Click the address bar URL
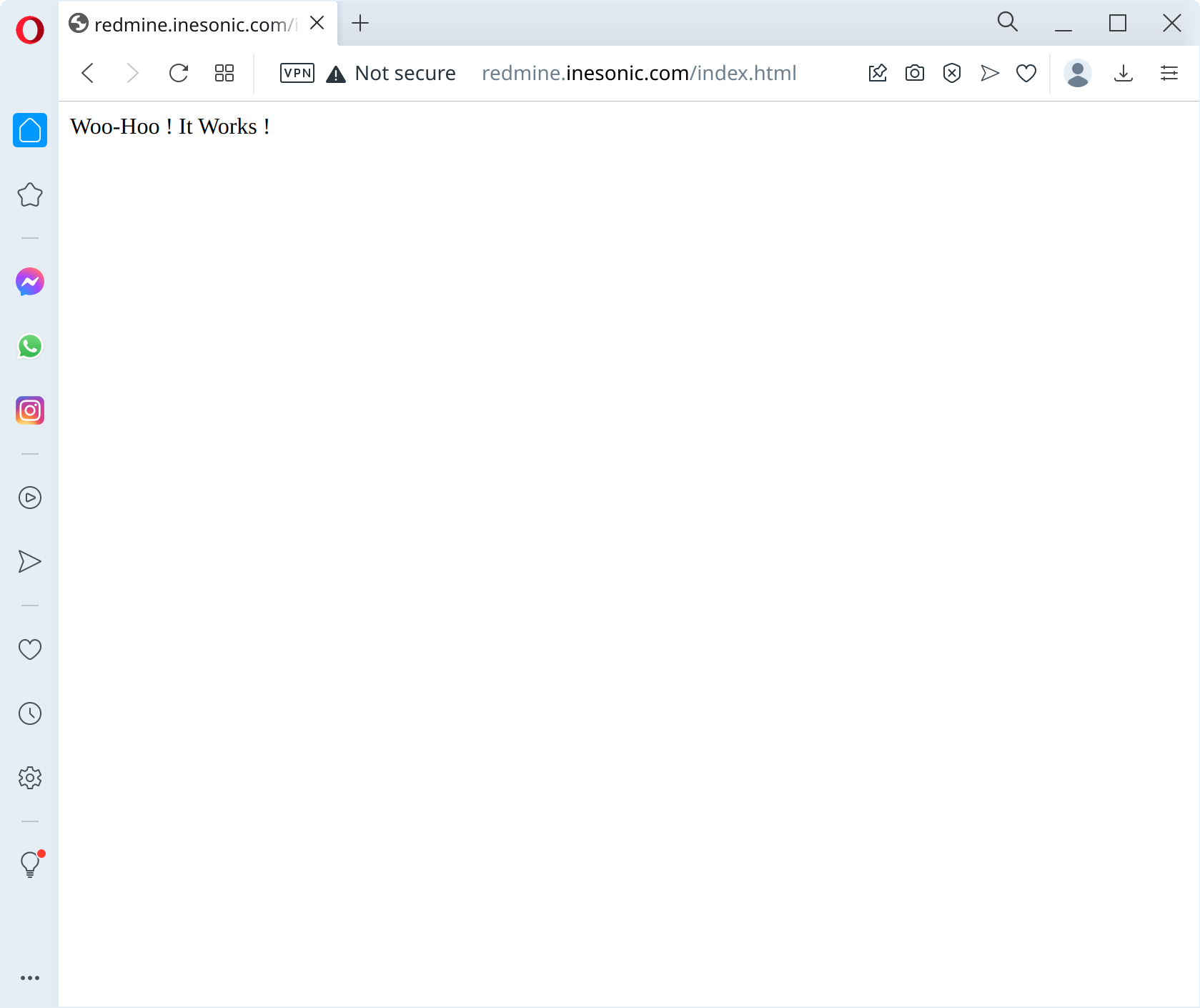The width and height of the screenshot is (1200, 1008). click(x=639, y=73)
